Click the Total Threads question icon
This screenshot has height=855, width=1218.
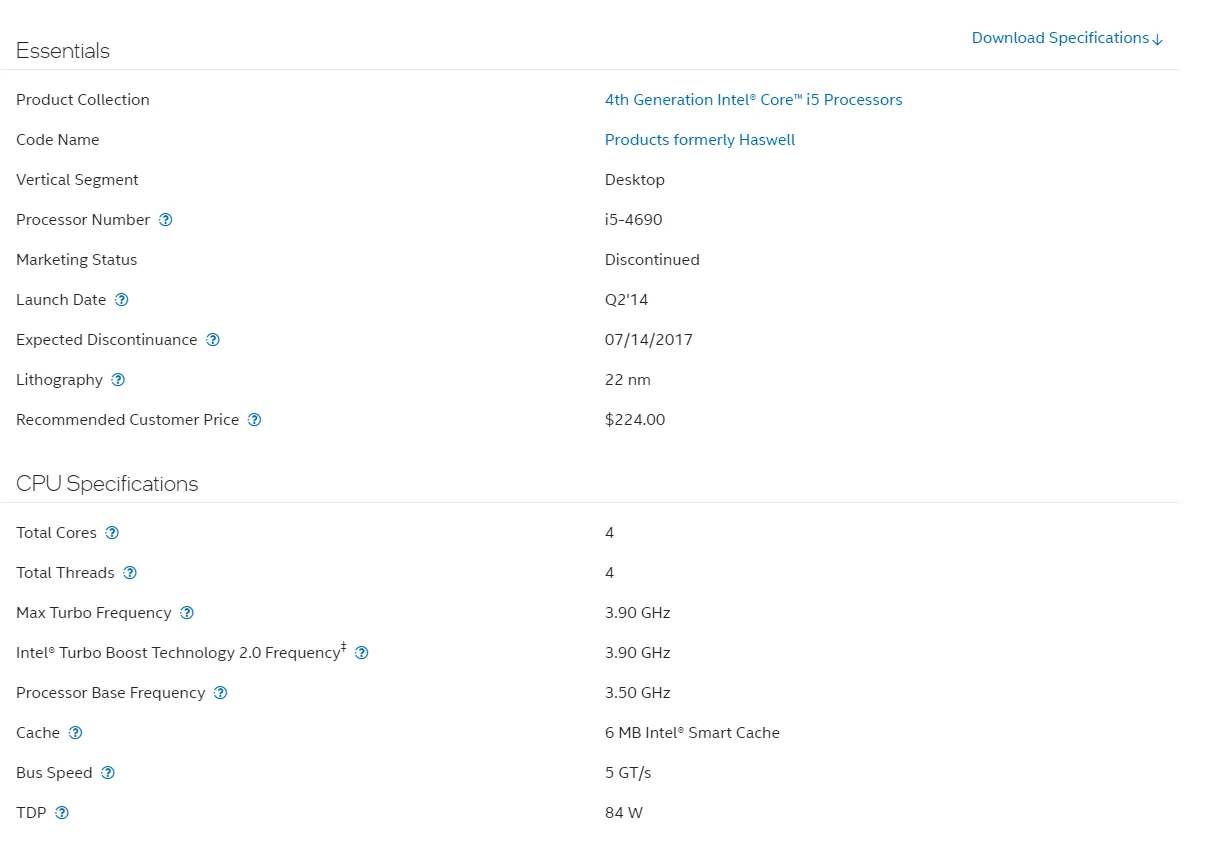[x=130, y=573]
